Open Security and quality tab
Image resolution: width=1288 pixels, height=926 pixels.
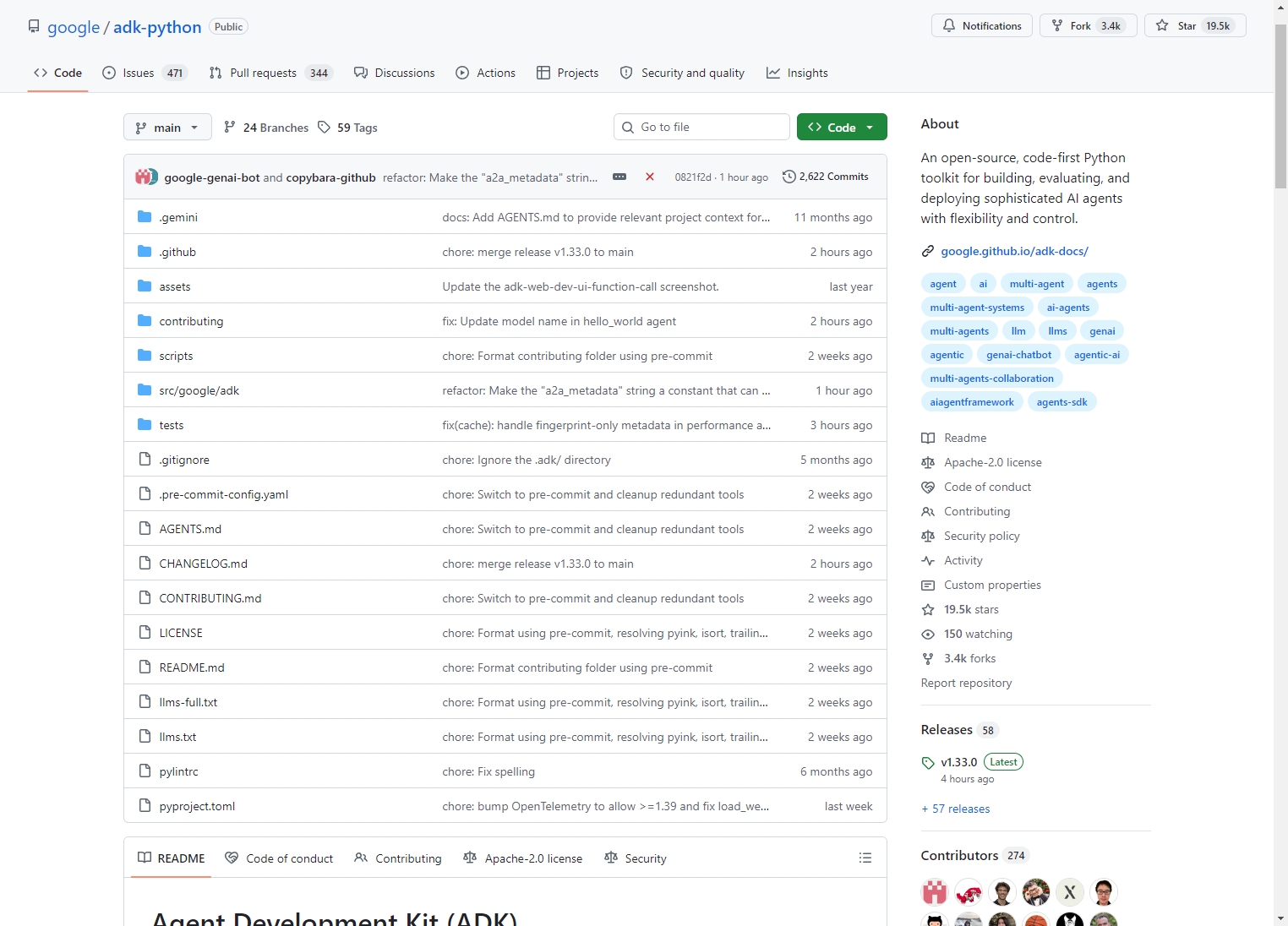point(682,73)
